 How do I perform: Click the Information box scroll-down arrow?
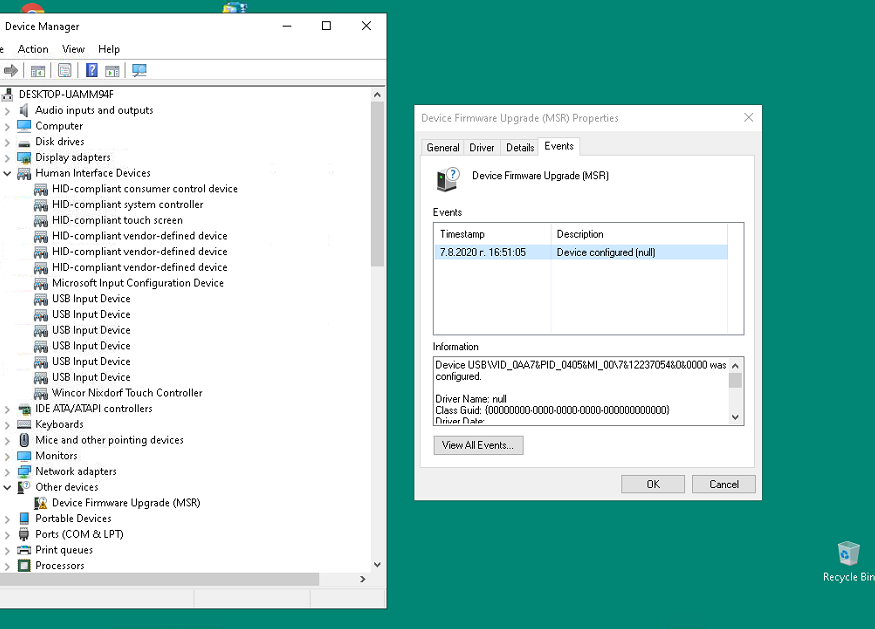point(735,417)
